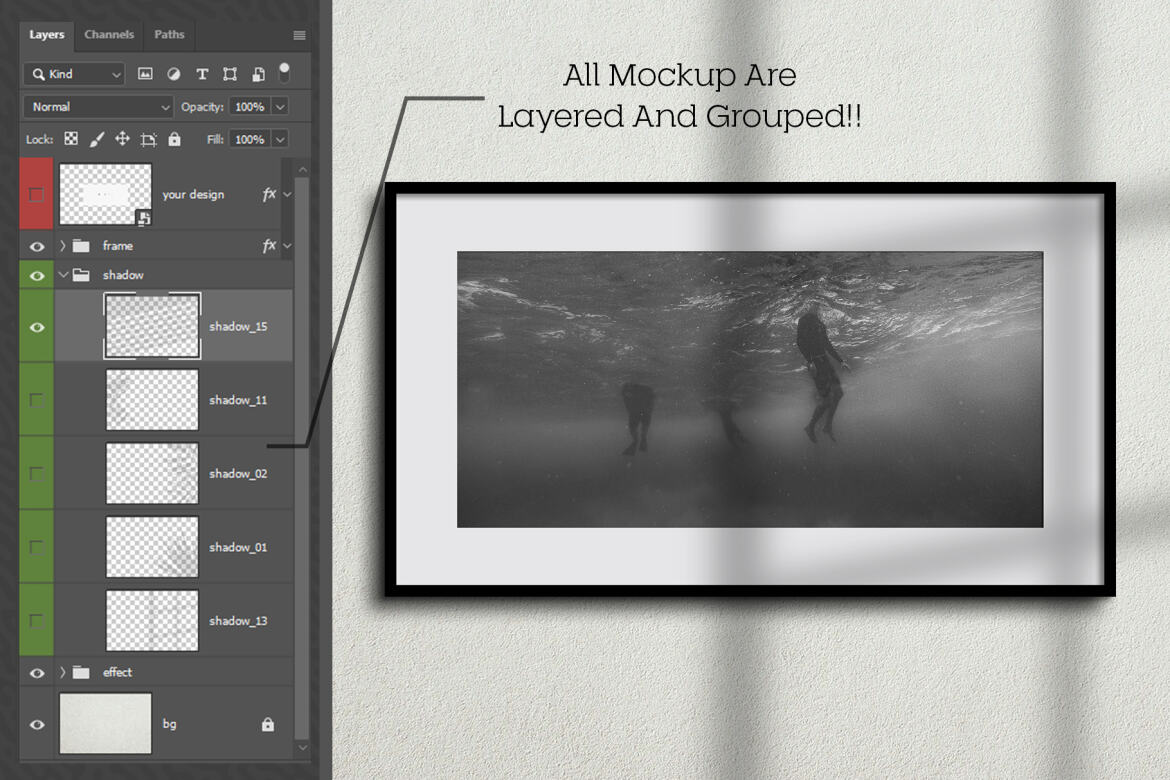Enable lock transparent pixels
The height and width of the screenshot is (780, 1170).
(70, 139)
